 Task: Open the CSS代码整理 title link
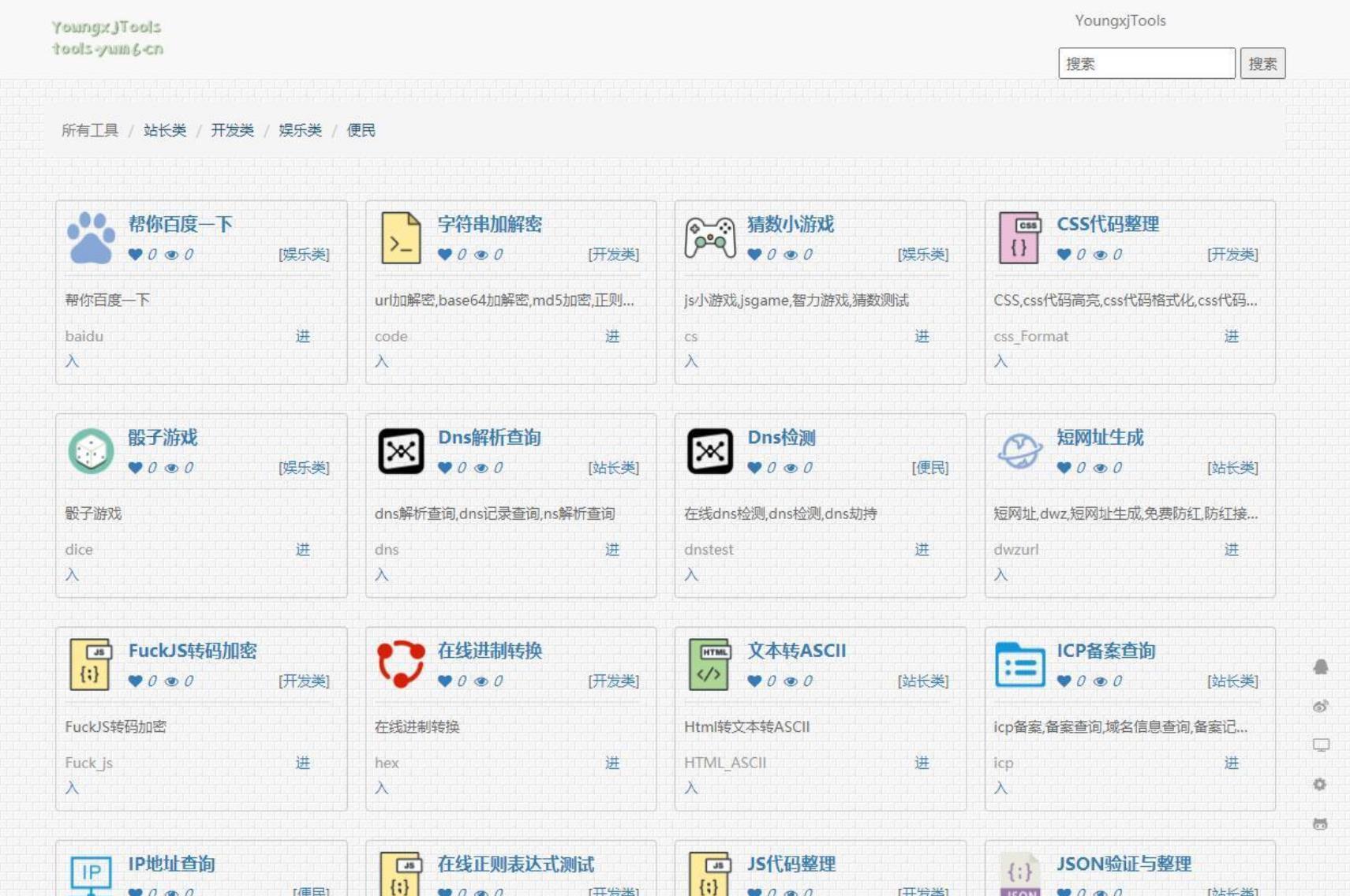click(1108, 224)
